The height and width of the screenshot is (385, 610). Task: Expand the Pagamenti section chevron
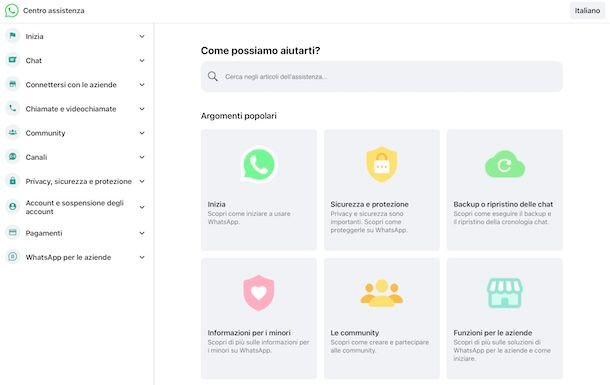coord(142,233)
